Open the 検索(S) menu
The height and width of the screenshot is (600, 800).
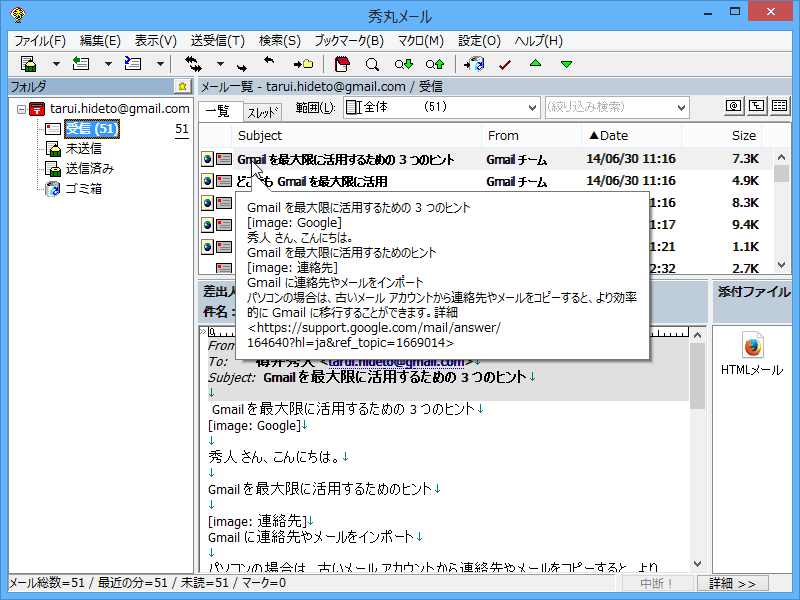pyautogui.click(x=280, y=41)
